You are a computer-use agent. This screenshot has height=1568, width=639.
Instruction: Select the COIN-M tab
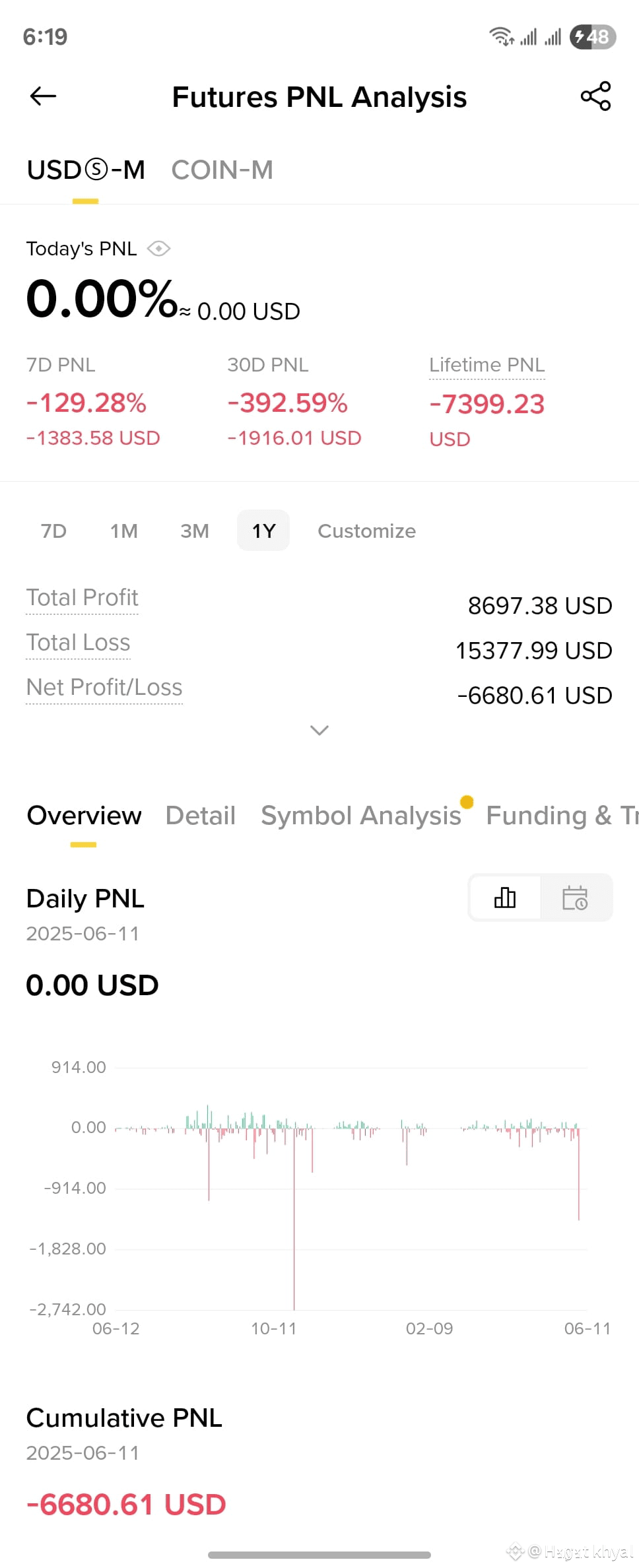click(222, 170)
